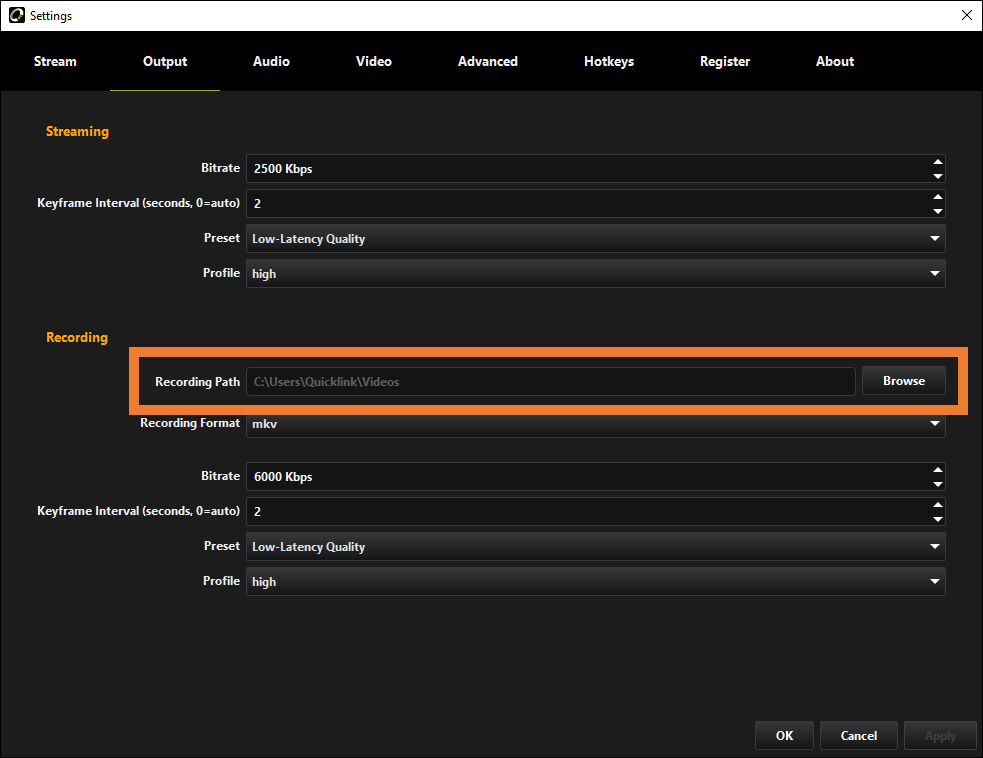
Task: Expand the Recording Profile dropdown
Action: pyautogui.click(x=596, y=582)
